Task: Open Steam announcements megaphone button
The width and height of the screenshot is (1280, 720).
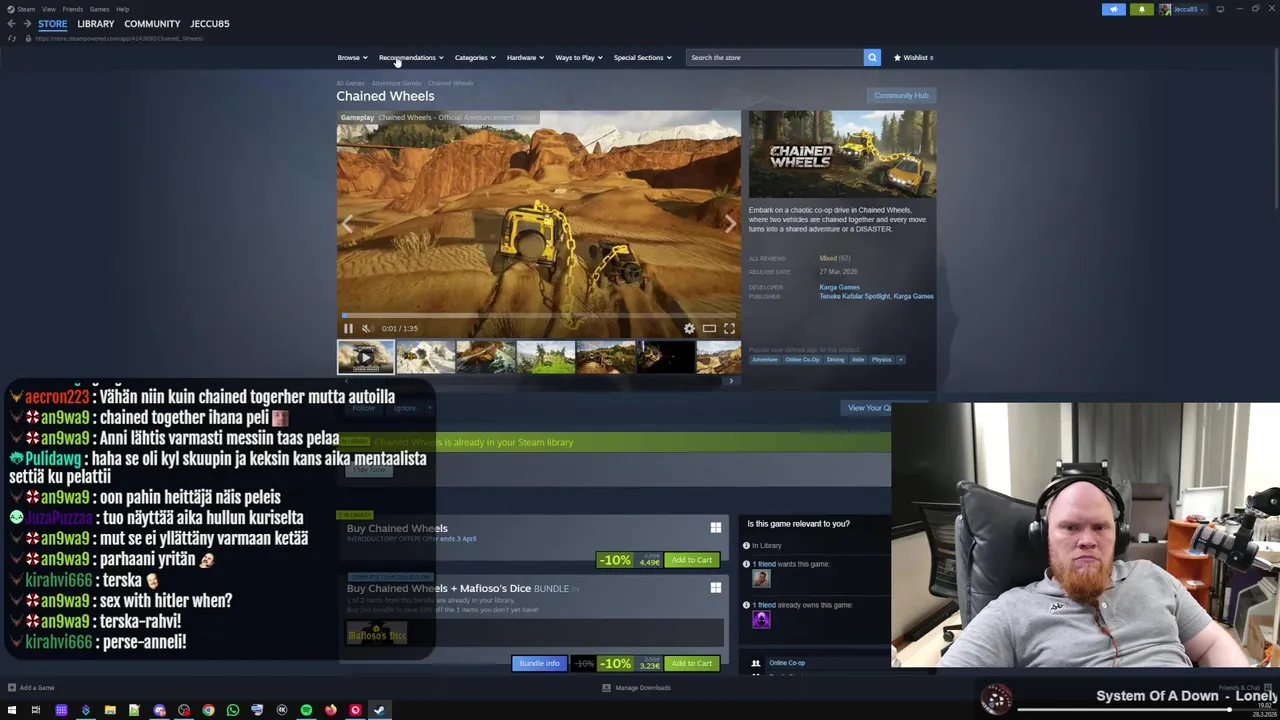Action: [x=1114, y=9]
